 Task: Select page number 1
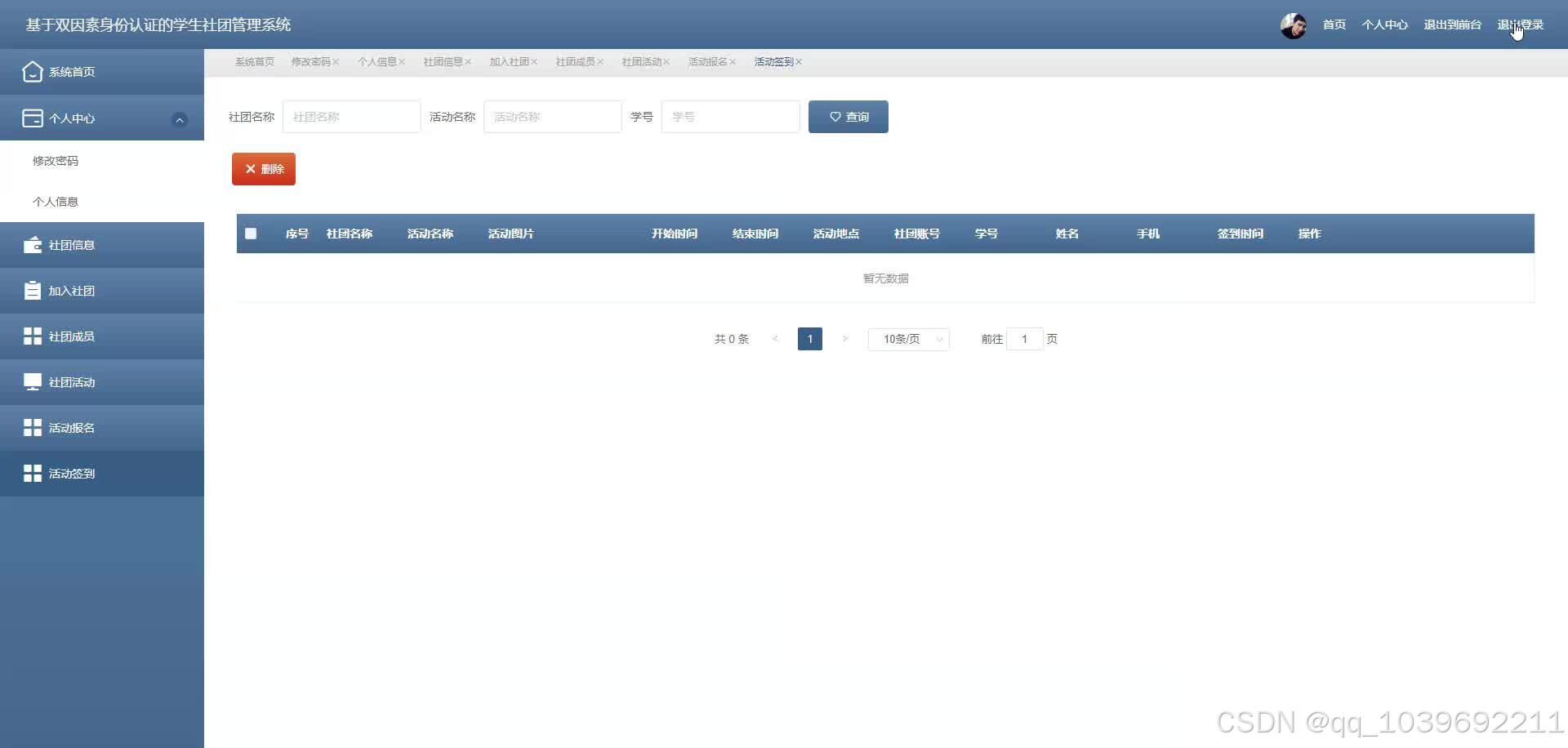pos(810,339)
